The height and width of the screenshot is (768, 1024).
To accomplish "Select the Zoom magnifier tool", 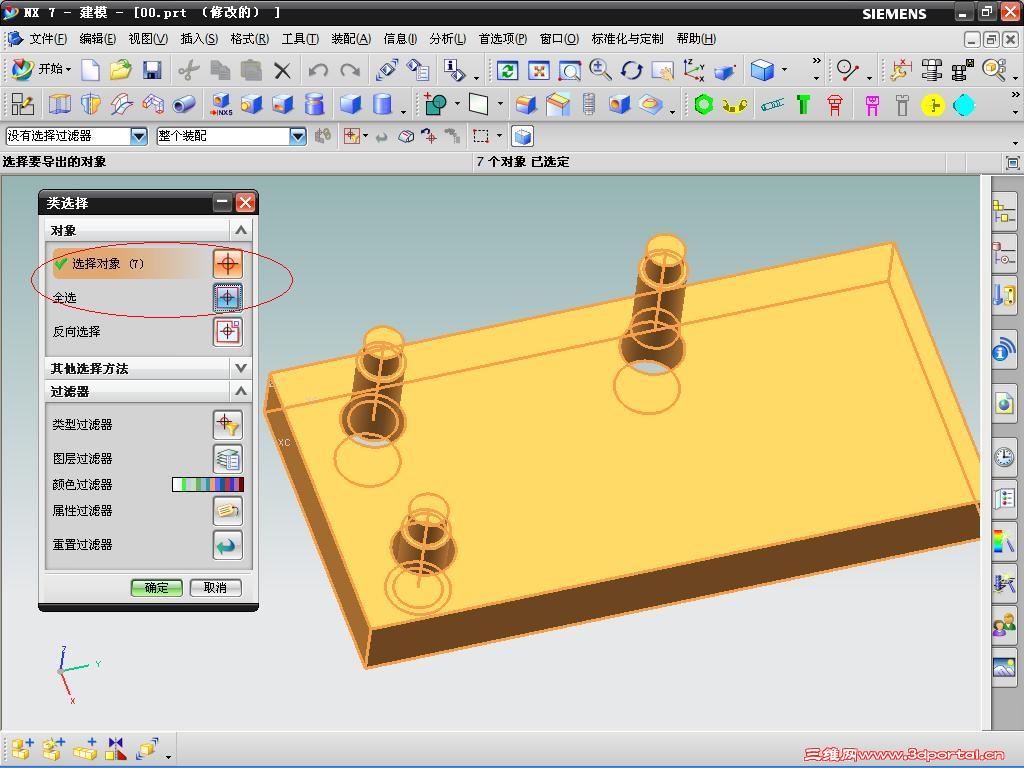I will click(x=600, y=70).
